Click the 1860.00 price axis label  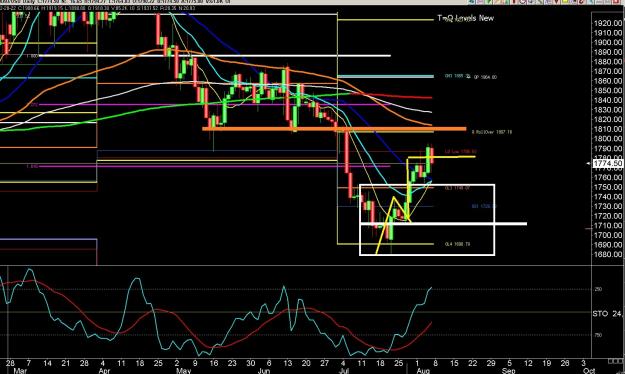(608, 81)
